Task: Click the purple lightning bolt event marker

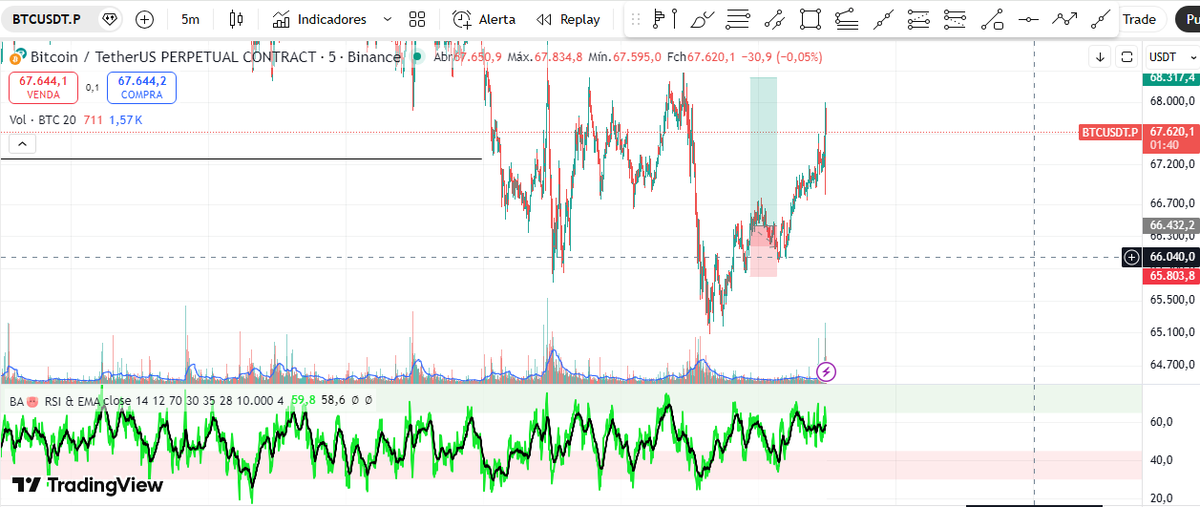Action: (x=826, y=372)
